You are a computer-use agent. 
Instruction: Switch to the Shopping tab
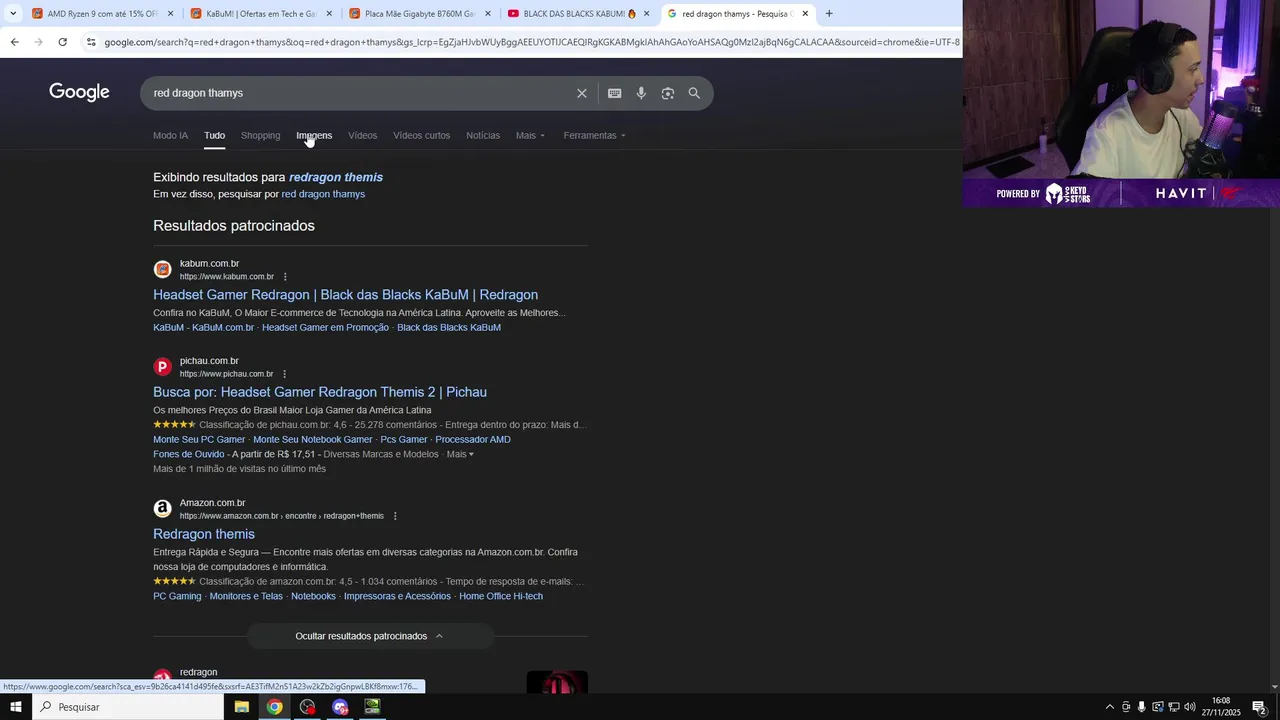pyautogui.click(x=260, y=135)
